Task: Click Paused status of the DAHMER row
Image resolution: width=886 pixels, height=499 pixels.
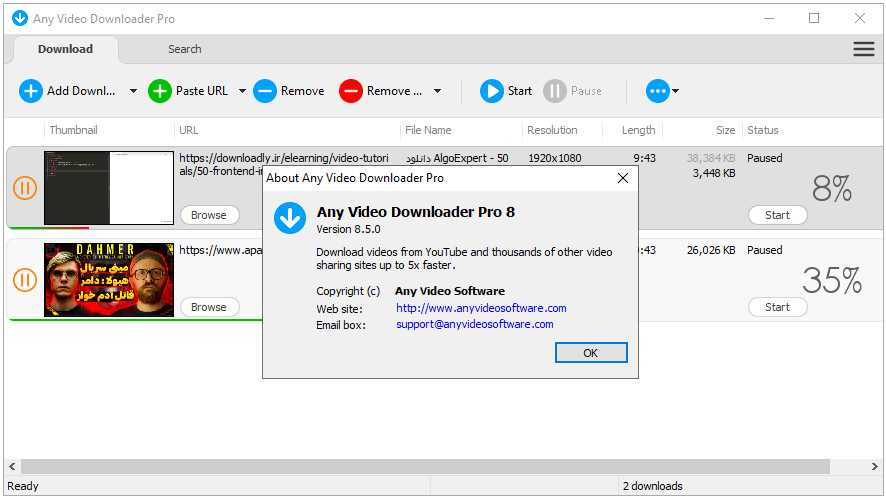Action: coord(765,250)
